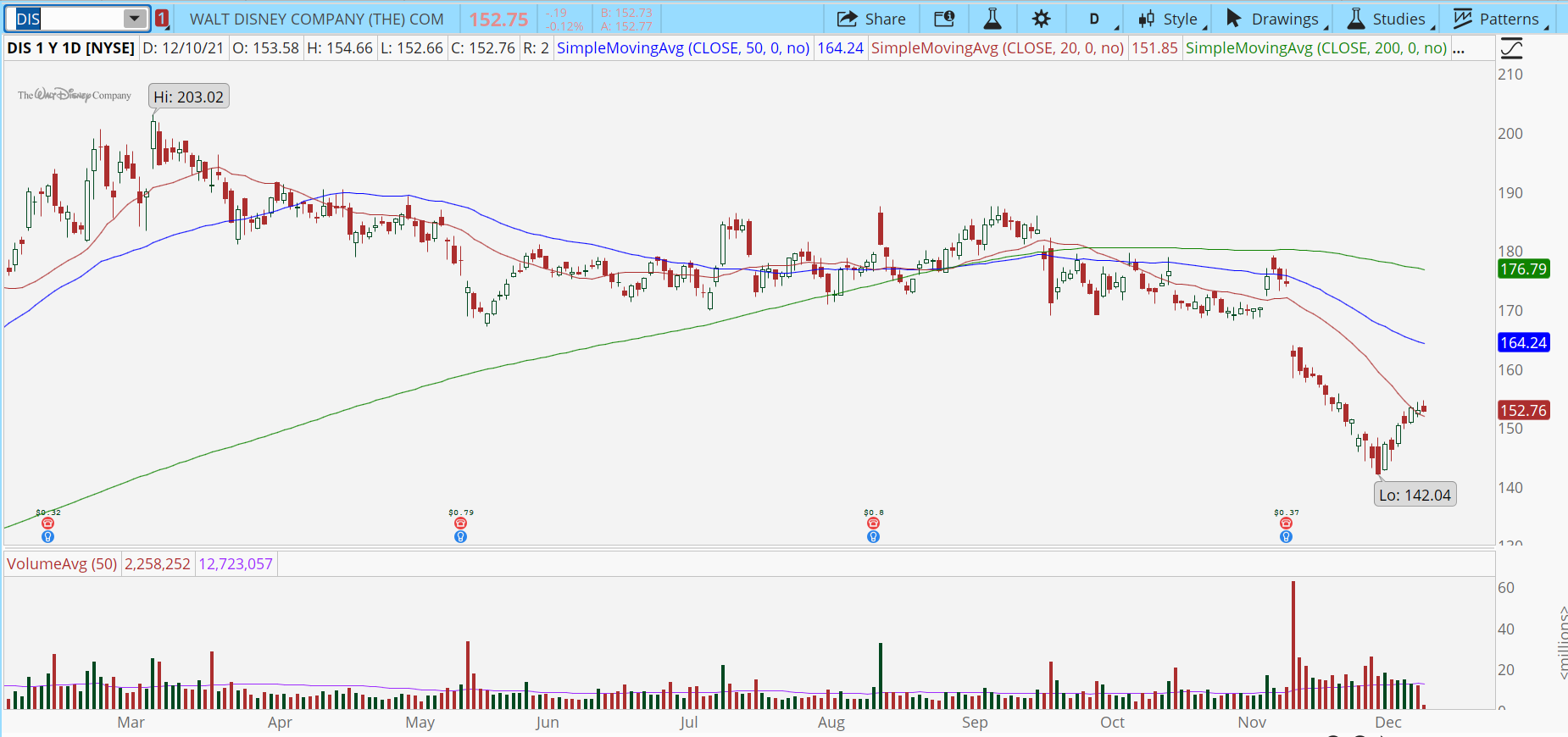Click the flask Edit Studies icon
The width and height of the screenshot is (1568, 737).
coord(992,19)
